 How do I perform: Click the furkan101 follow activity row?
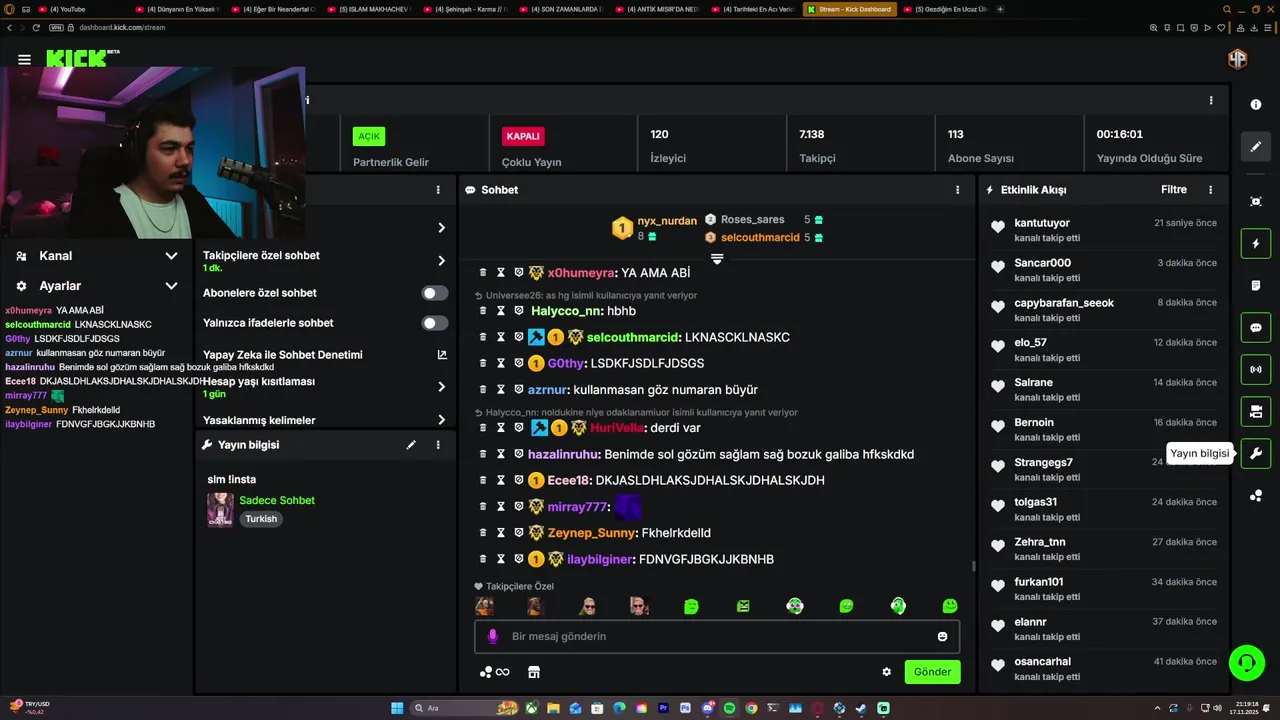click(x=1103, y=589)
